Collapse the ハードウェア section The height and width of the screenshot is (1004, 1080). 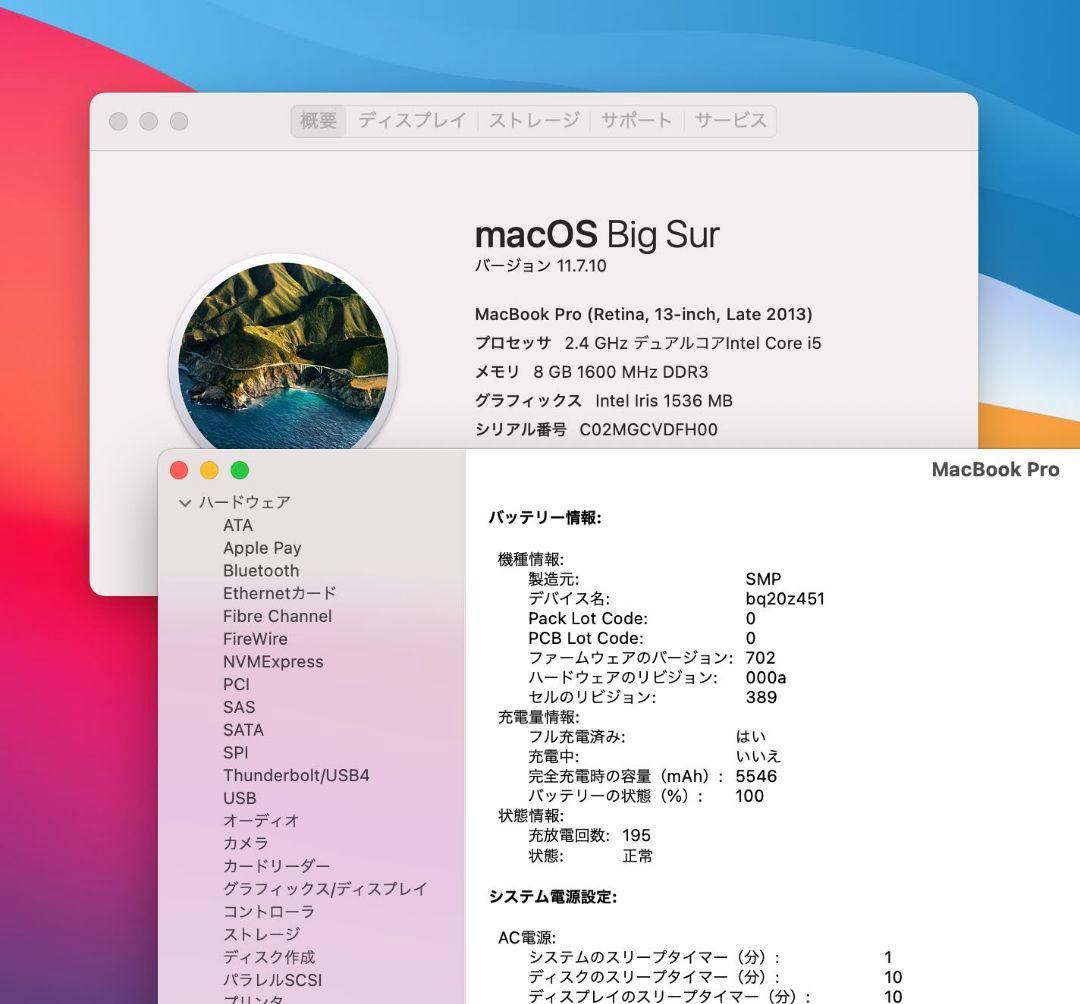point(185,503)
